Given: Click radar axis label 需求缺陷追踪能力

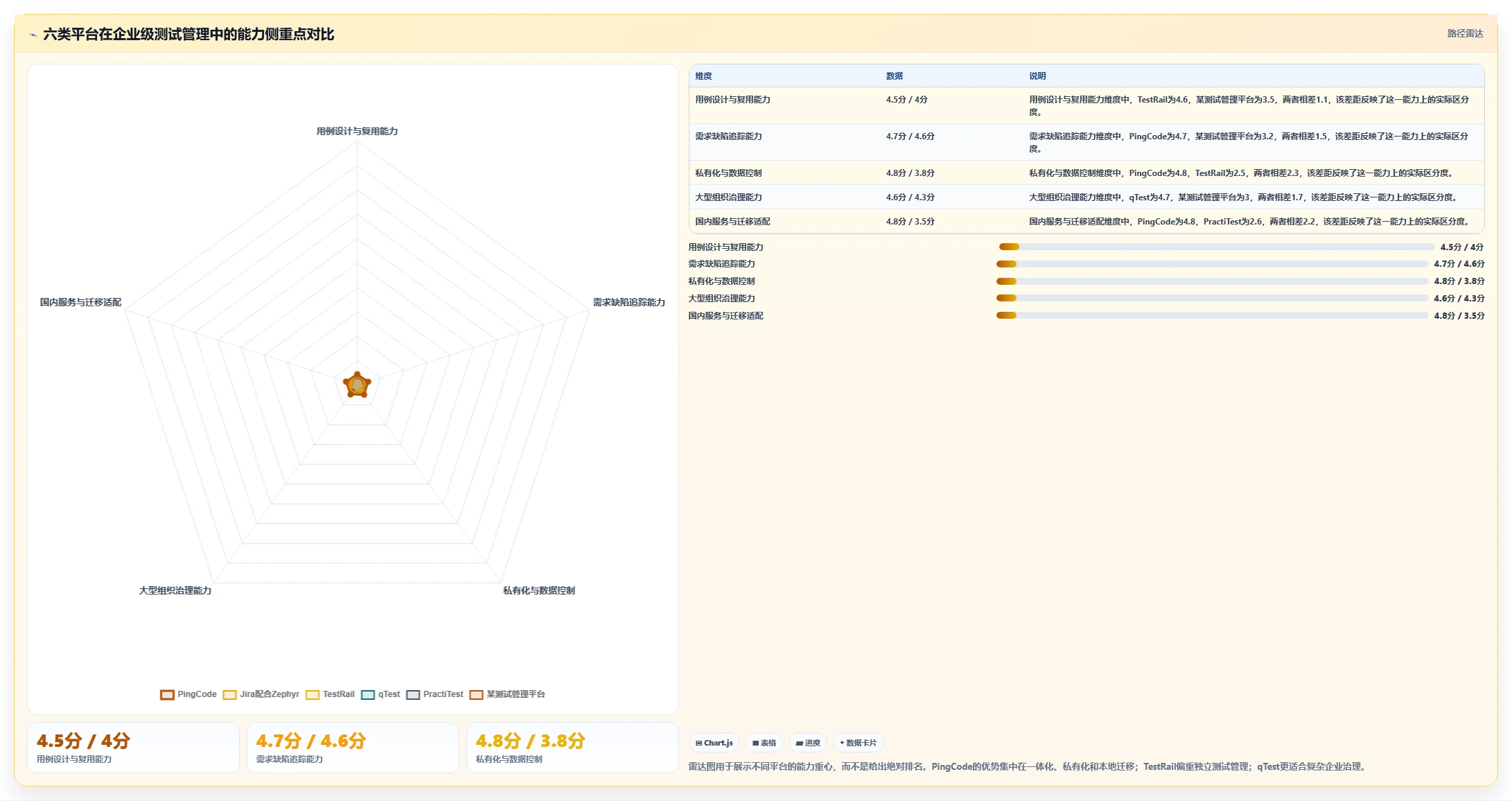Looking at the screenshot, I should [x=628, y=302].
